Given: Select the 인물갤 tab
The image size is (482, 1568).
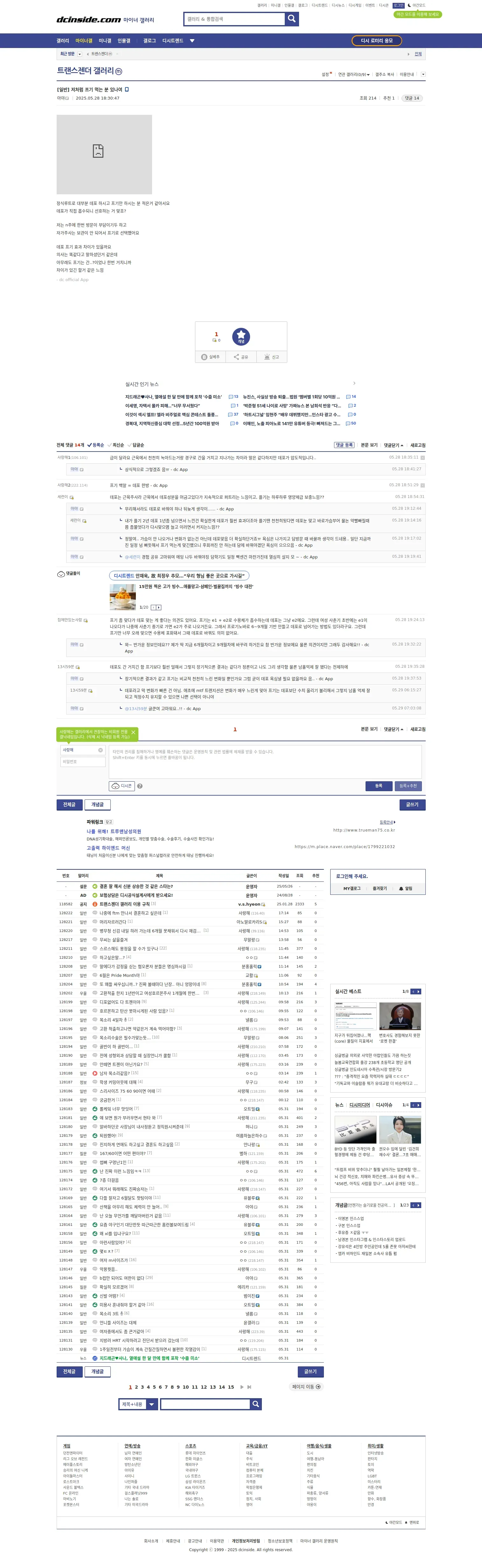Looking at the screenshot, I should tap(124, 41).
